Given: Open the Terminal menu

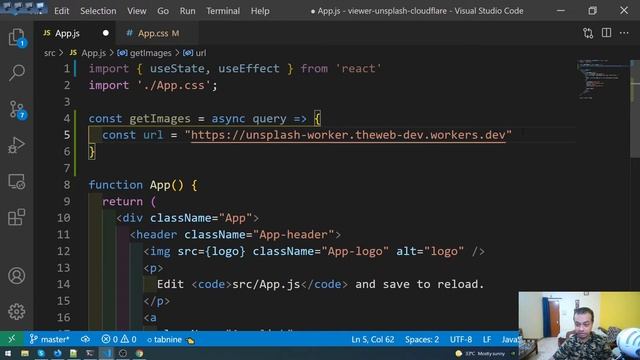Looking at the screenshot, I should [x=223, y=11].
